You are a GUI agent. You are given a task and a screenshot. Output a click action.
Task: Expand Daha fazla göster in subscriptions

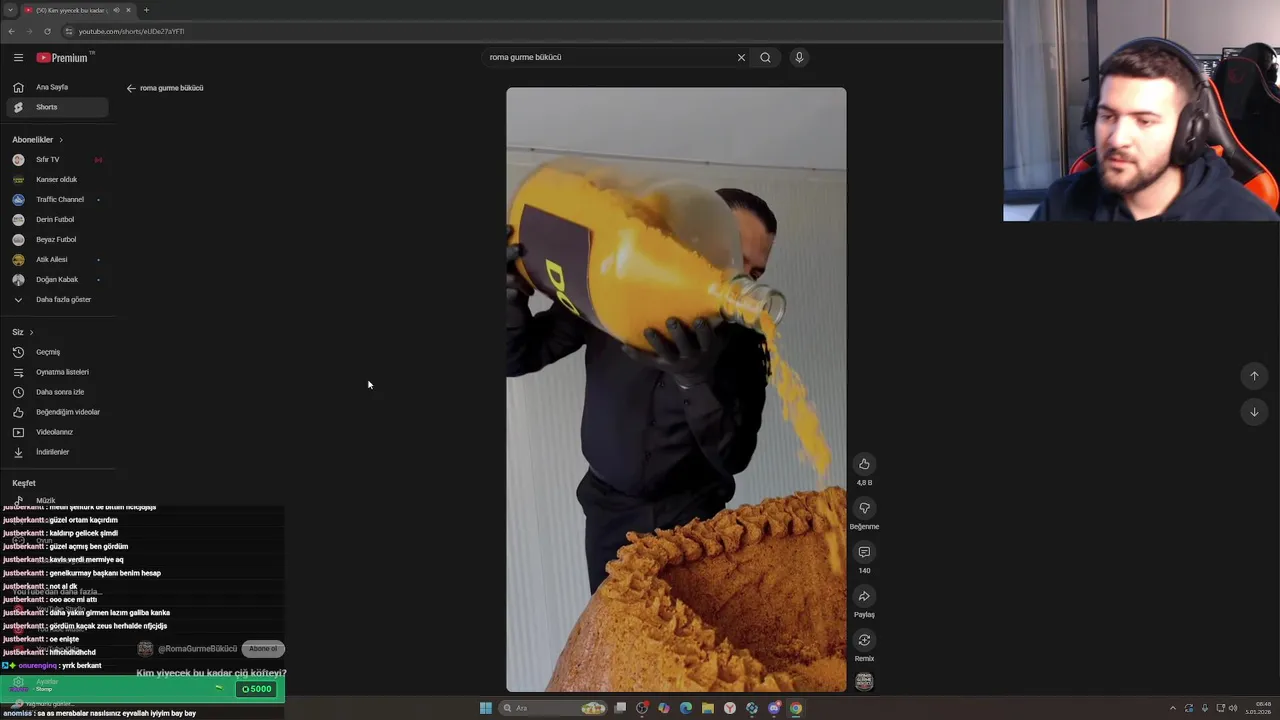coord(56,300)
